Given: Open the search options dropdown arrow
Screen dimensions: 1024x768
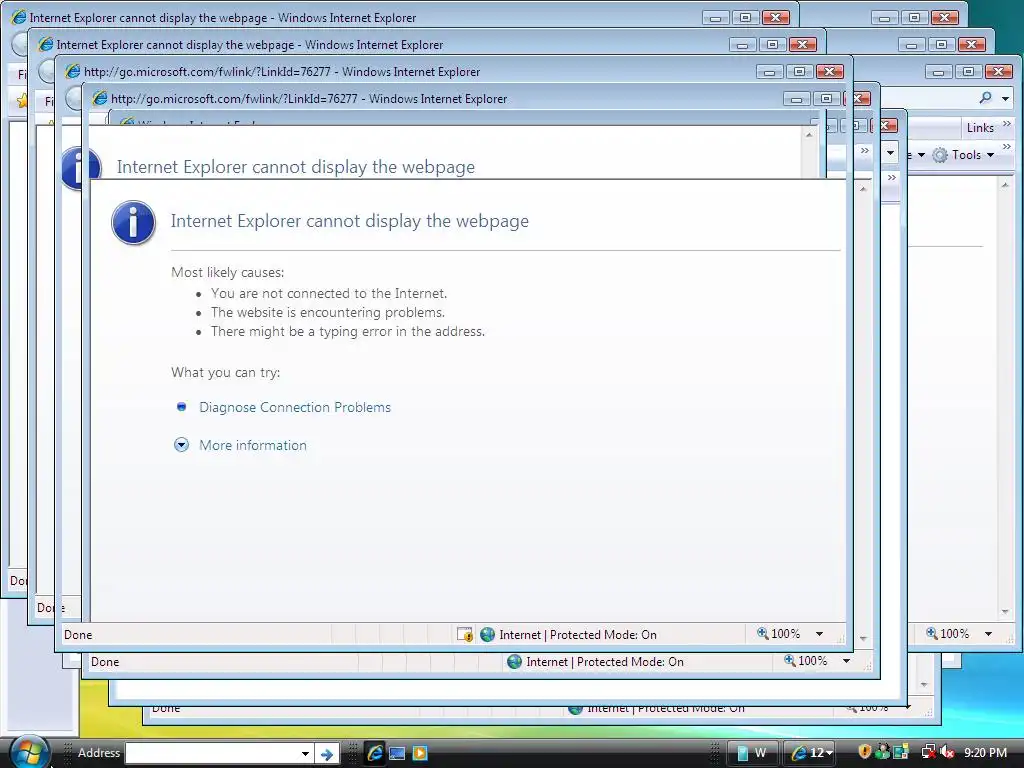Looking at the screenshot, I should [x=1006, y=99].
